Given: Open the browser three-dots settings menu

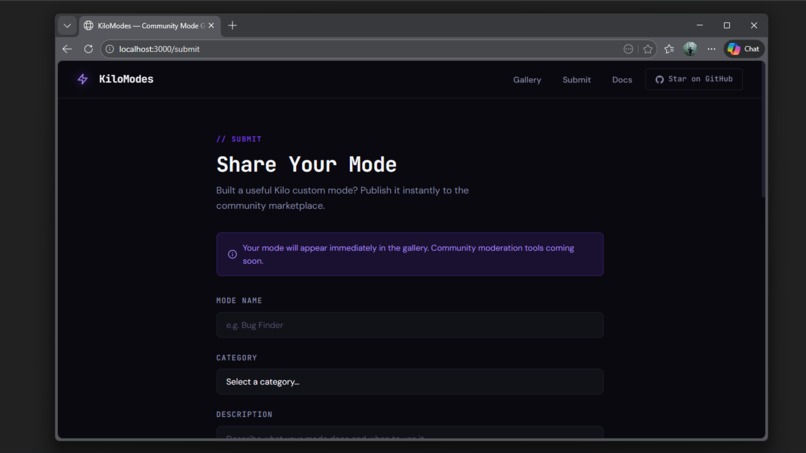Looking at the screenshot, I should point(711,49).
